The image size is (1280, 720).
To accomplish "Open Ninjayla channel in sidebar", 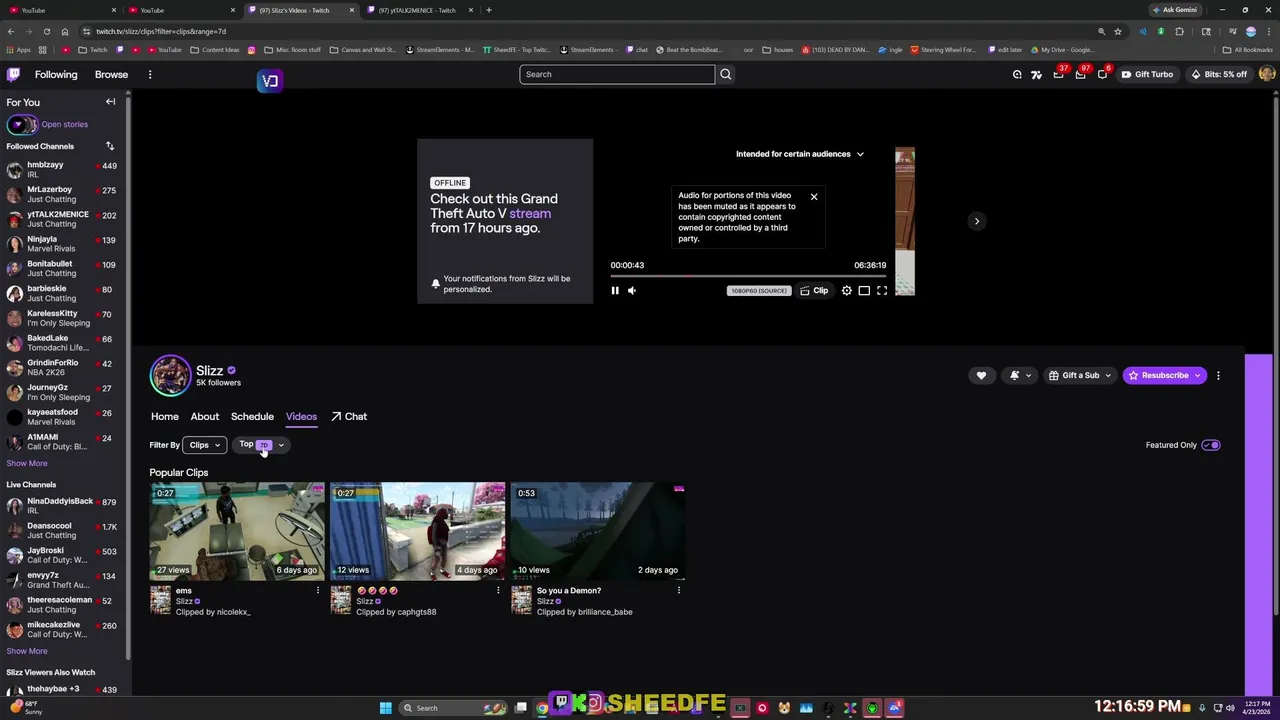I will [x=62, y=244].
